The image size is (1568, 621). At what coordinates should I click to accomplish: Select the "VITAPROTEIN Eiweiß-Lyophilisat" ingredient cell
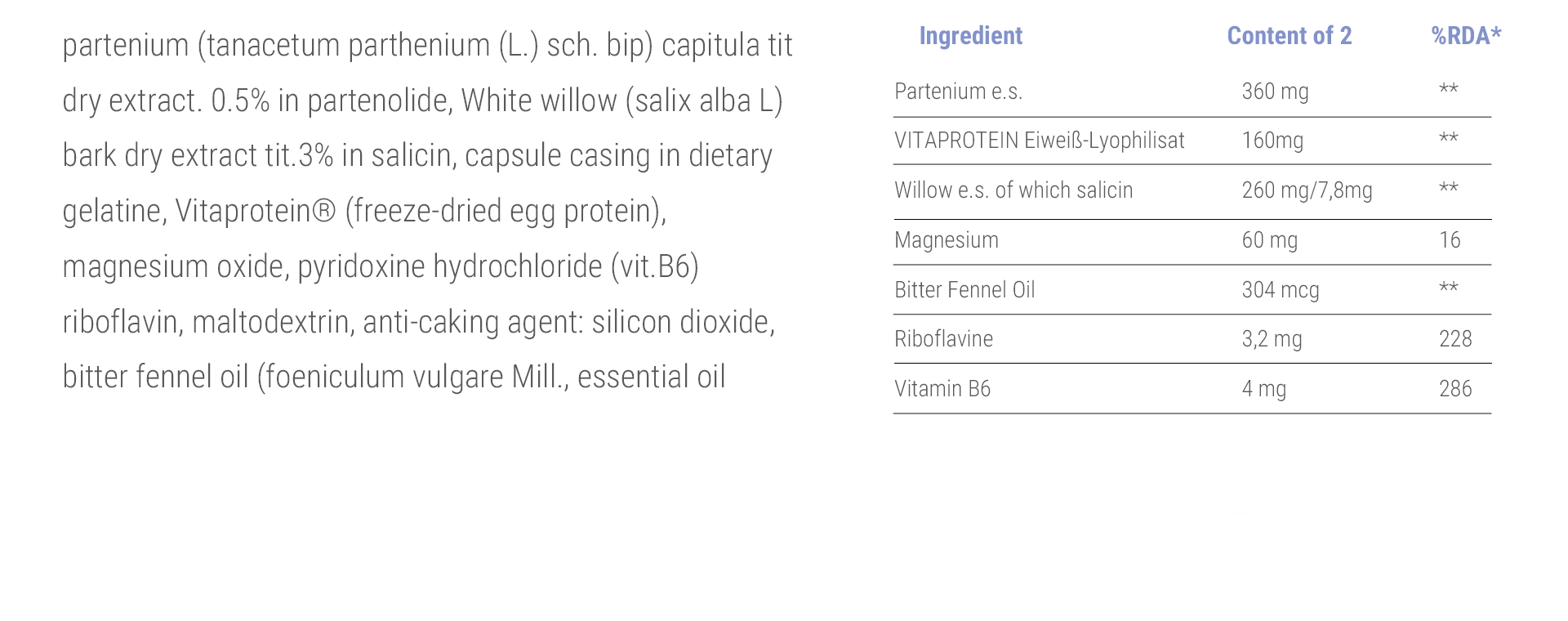pos(1039,141)
